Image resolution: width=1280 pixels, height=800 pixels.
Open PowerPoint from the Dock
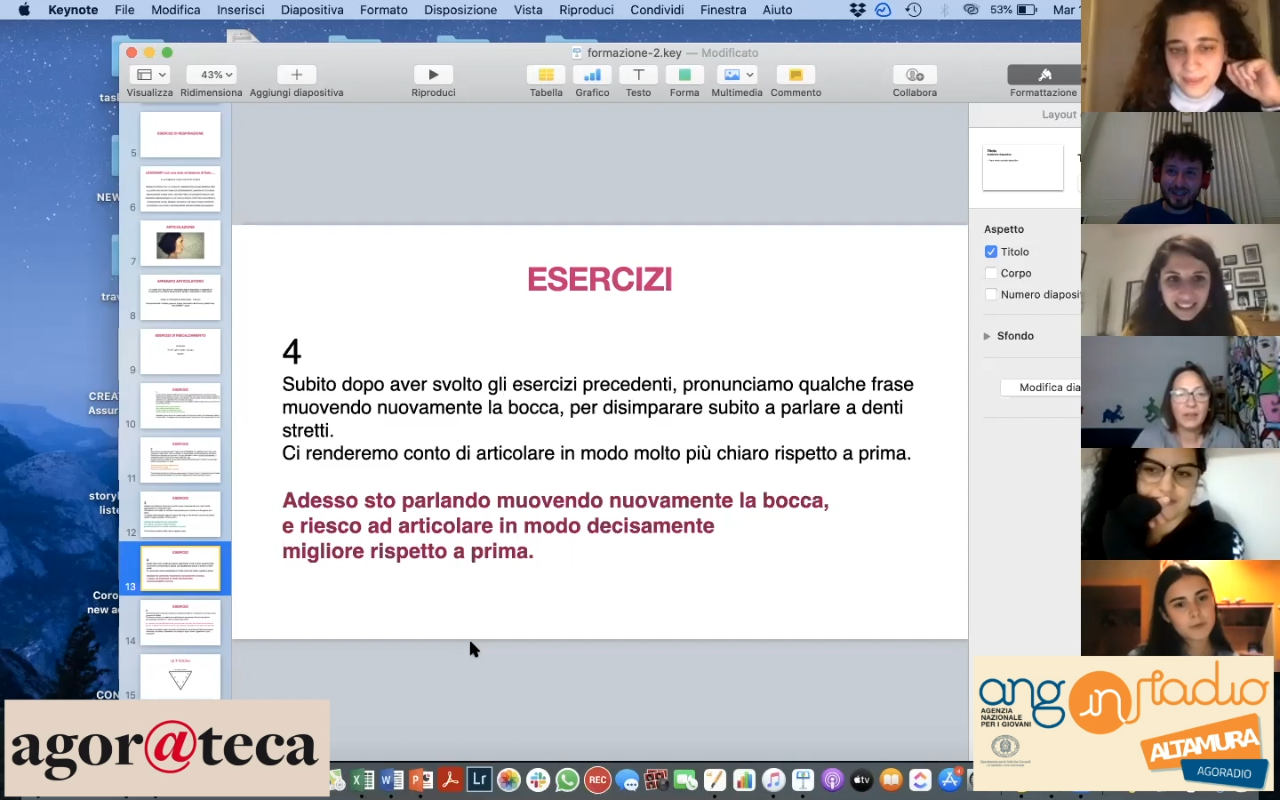421,780
